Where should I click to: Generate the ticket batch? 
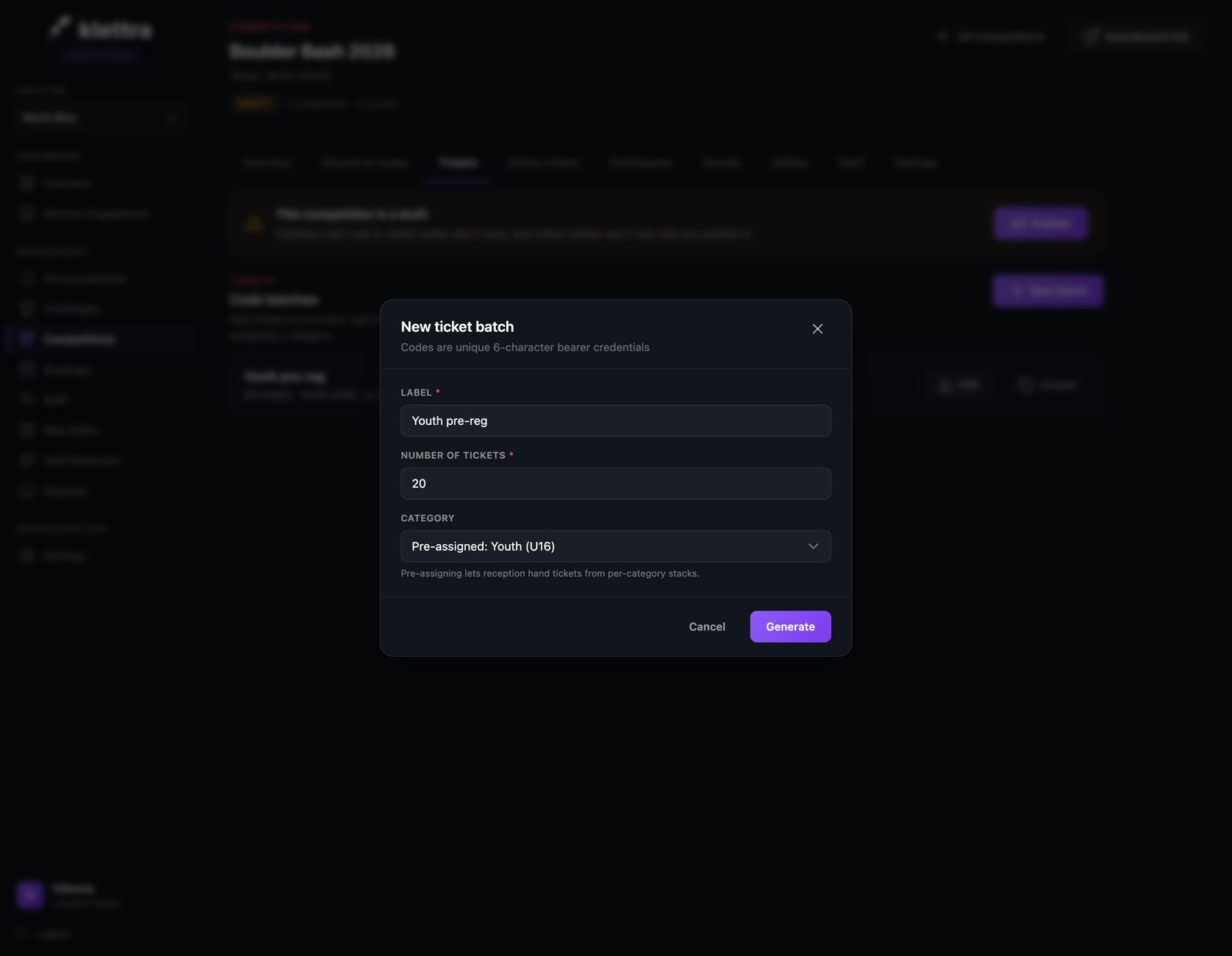tap(790, 627)
